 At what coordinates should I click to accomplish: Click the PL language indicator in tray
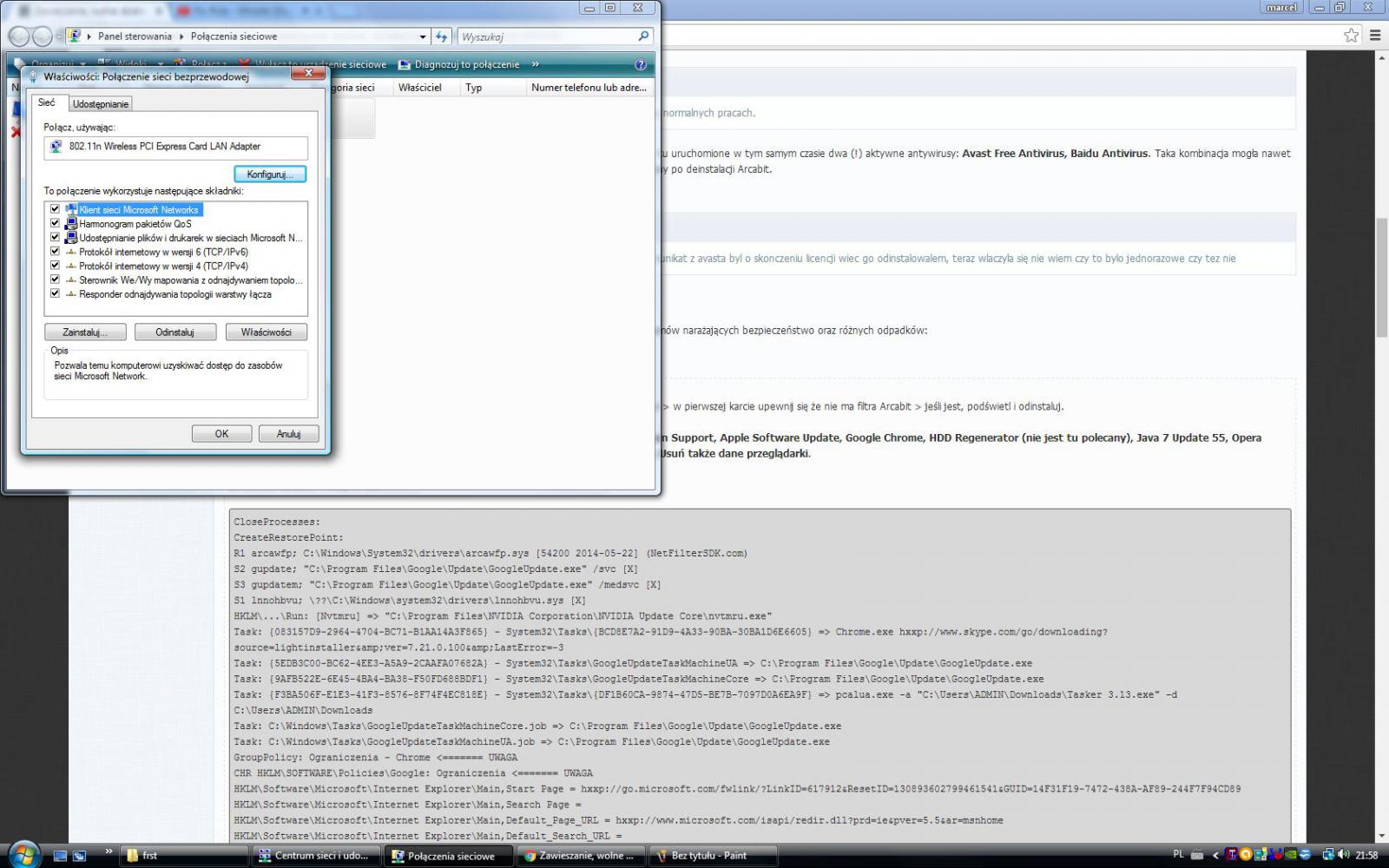click(x=1178, y=855)
